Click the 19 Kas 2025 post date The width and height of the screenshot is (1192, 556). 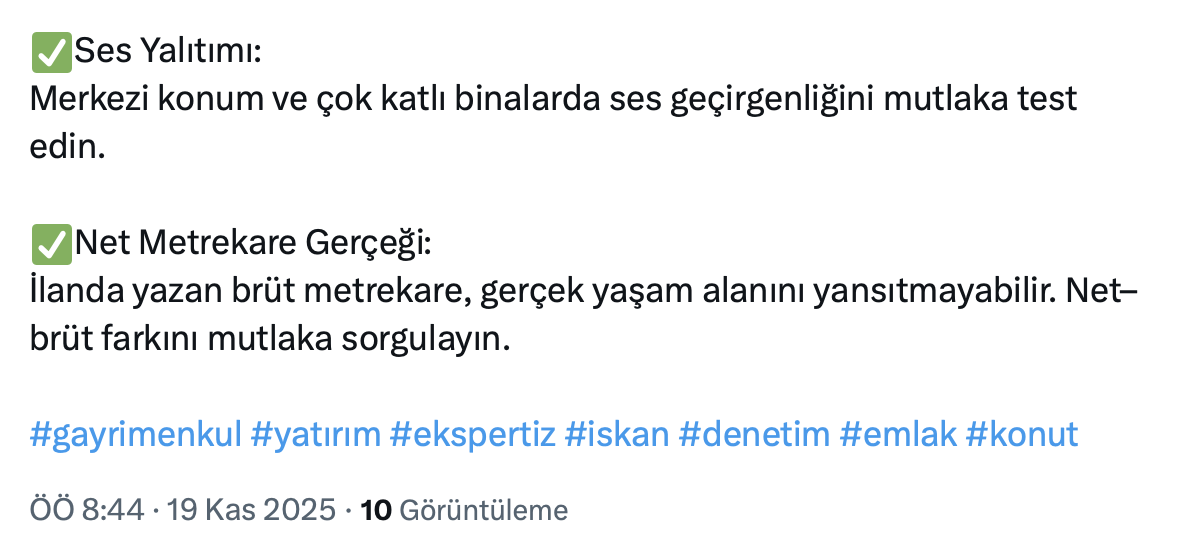249,511
